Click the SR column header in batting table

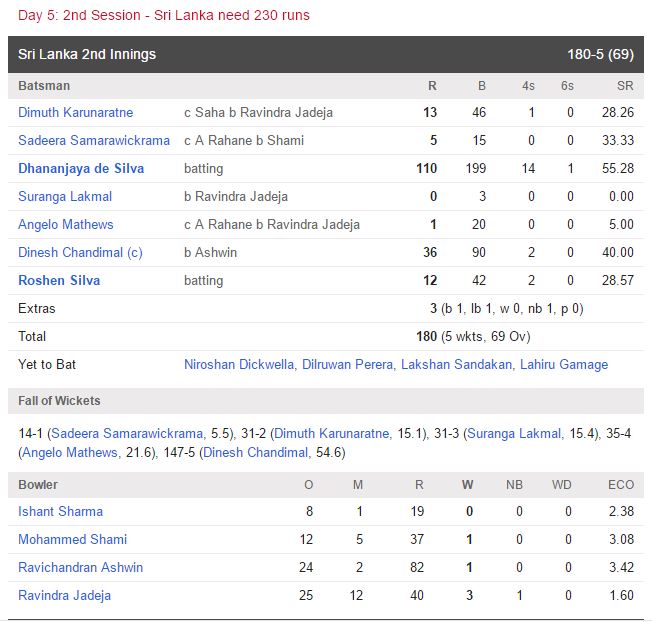625,86
